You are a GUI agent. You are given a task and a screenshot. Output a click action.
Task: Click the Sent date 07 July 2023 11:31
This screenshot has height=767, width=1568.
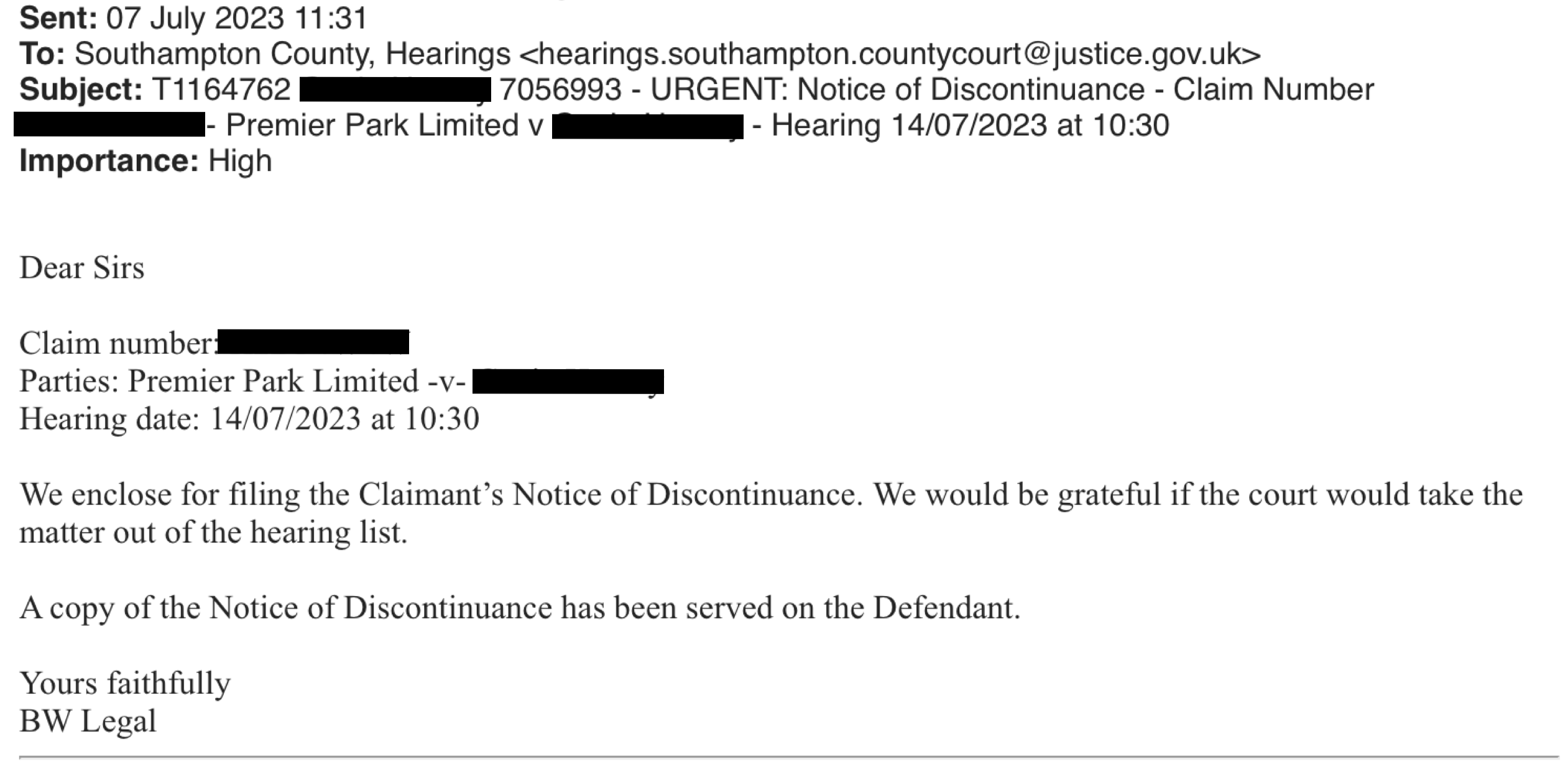[237, 18]
